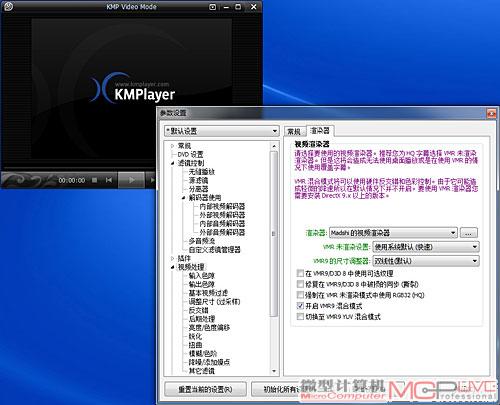Switch to the 常规 tab

[x=294, y=132]
